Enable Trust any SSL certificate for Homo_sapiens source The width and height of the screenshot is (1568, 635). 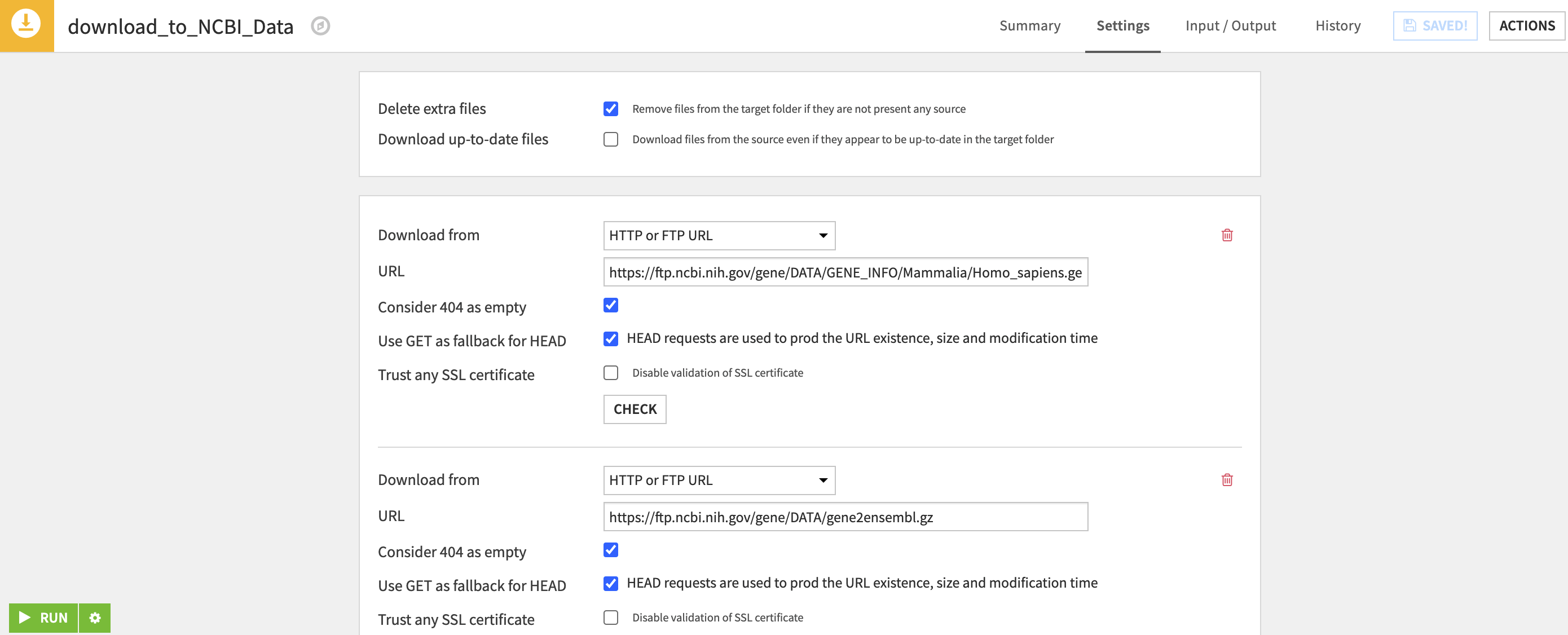click(x=610, y=373)
